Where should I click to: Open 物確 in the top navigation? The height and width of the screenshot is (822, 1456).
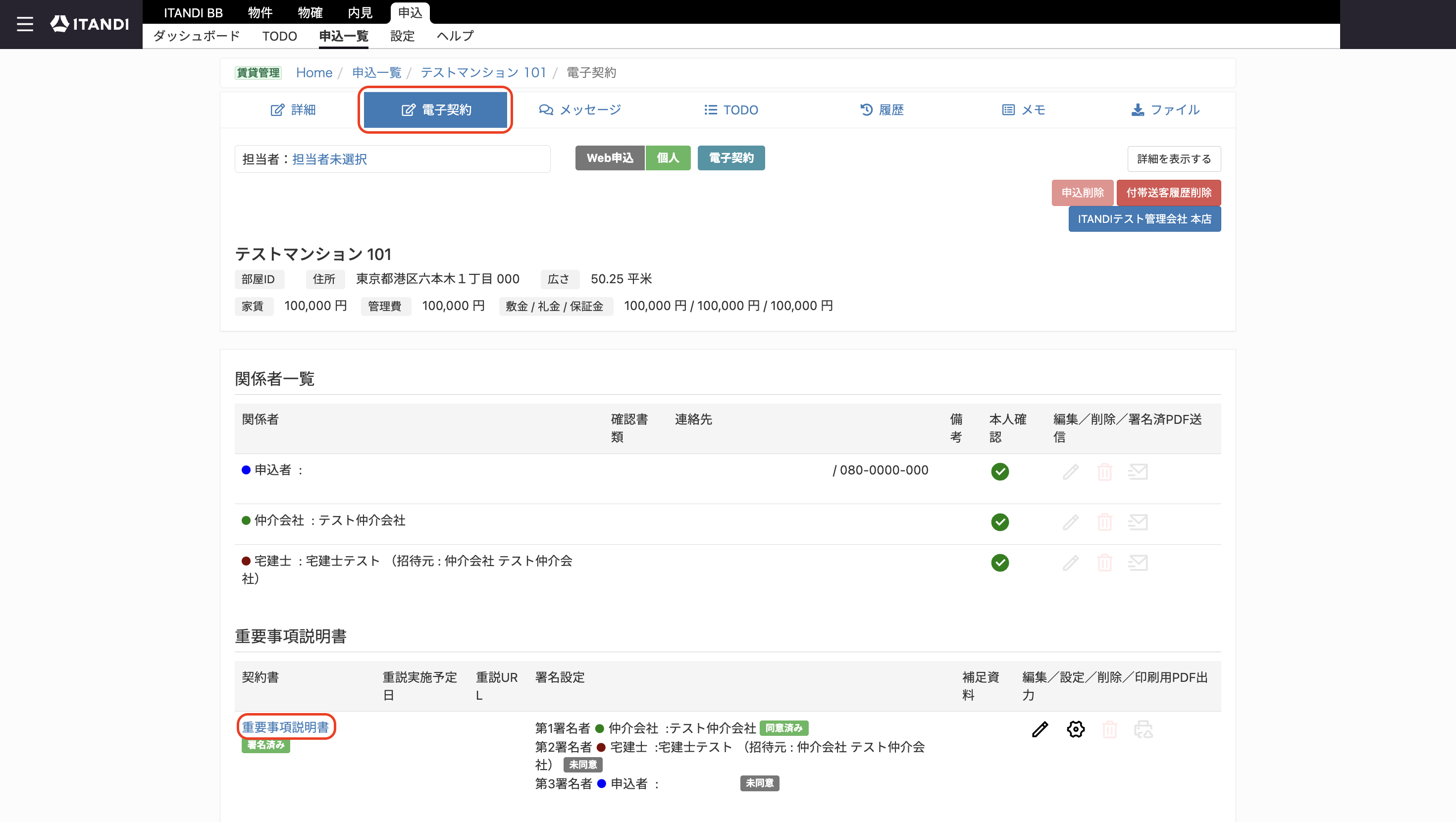tap(310, 12)
